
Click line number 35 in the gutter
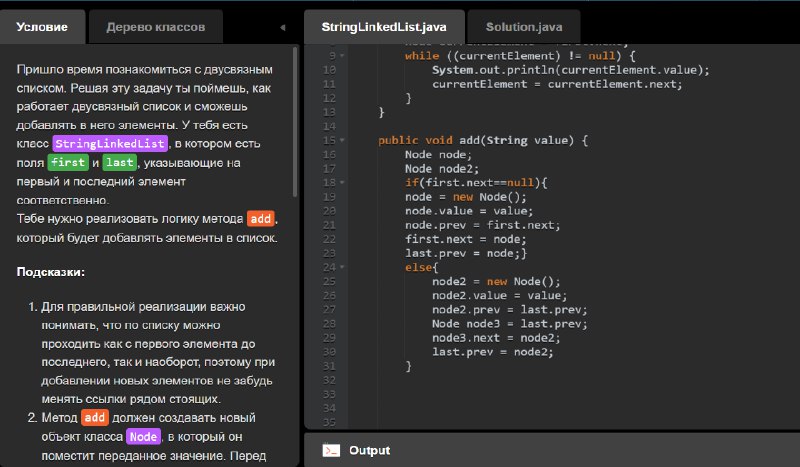(329, 423)
